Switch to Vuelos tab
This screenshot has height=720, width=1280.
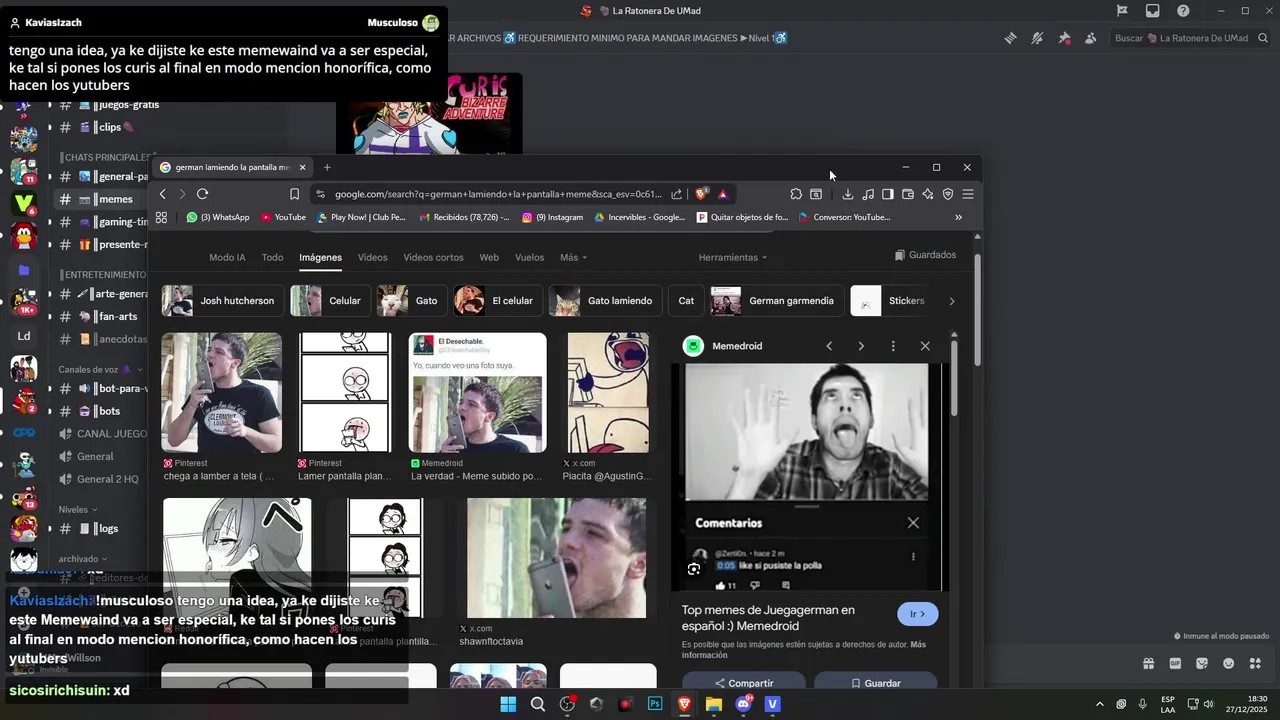(x=529, y=257)
